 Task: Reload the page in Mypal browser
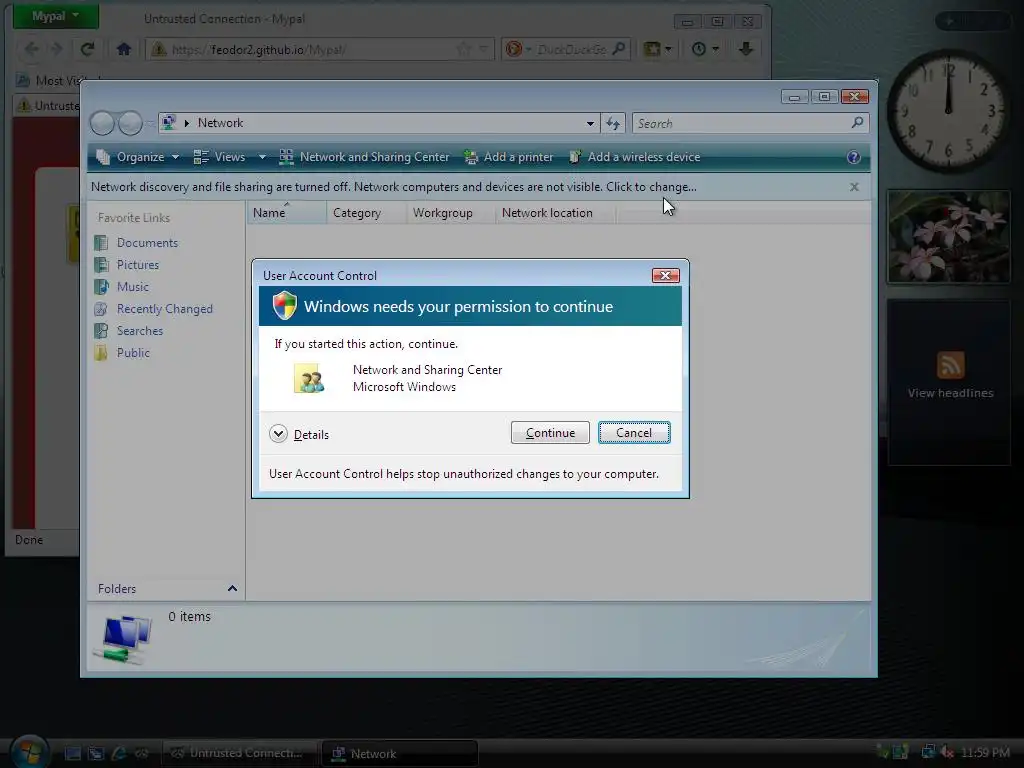pos(88,49)
